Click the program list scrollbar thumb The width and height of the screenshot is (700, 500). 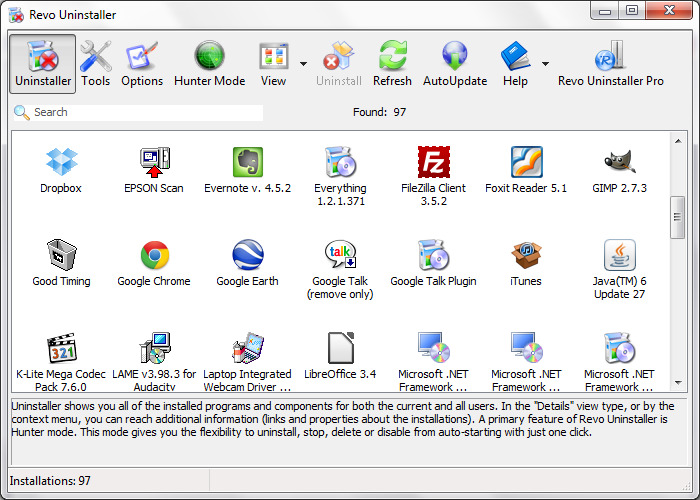point(678,217)
